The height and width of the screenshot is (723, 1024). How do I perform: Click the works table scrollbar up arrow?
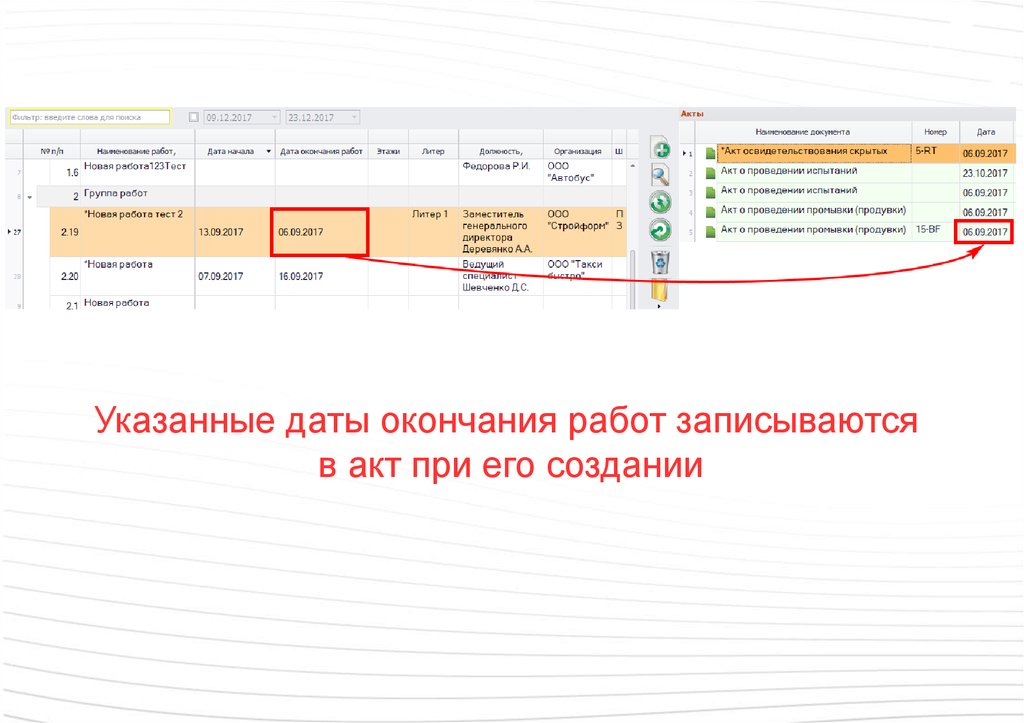(632, 166)
